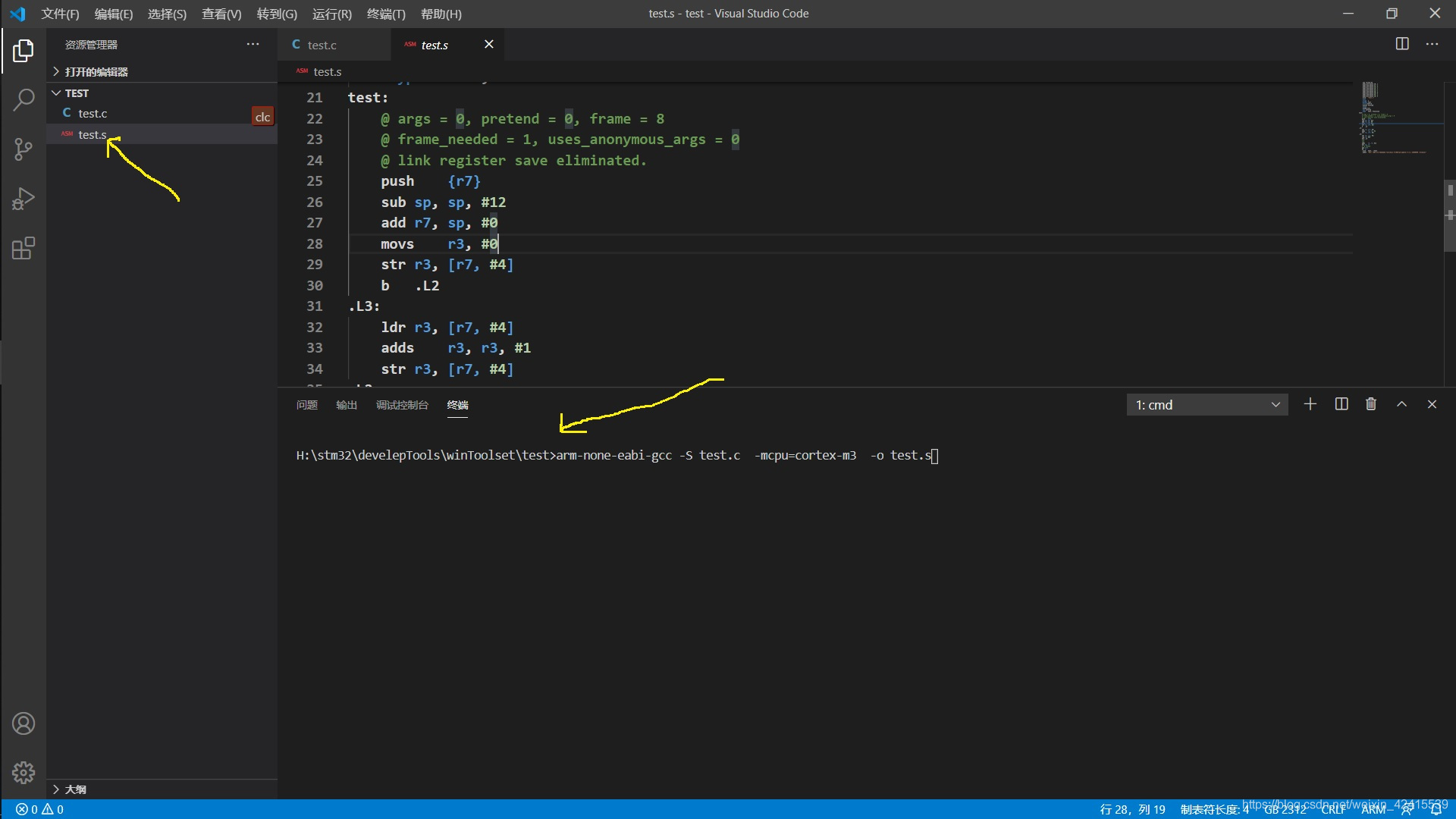Click the 行 28, 列 19 cursor position
This screenshot has height=819, width=1456.
(x=1132, y=809)
